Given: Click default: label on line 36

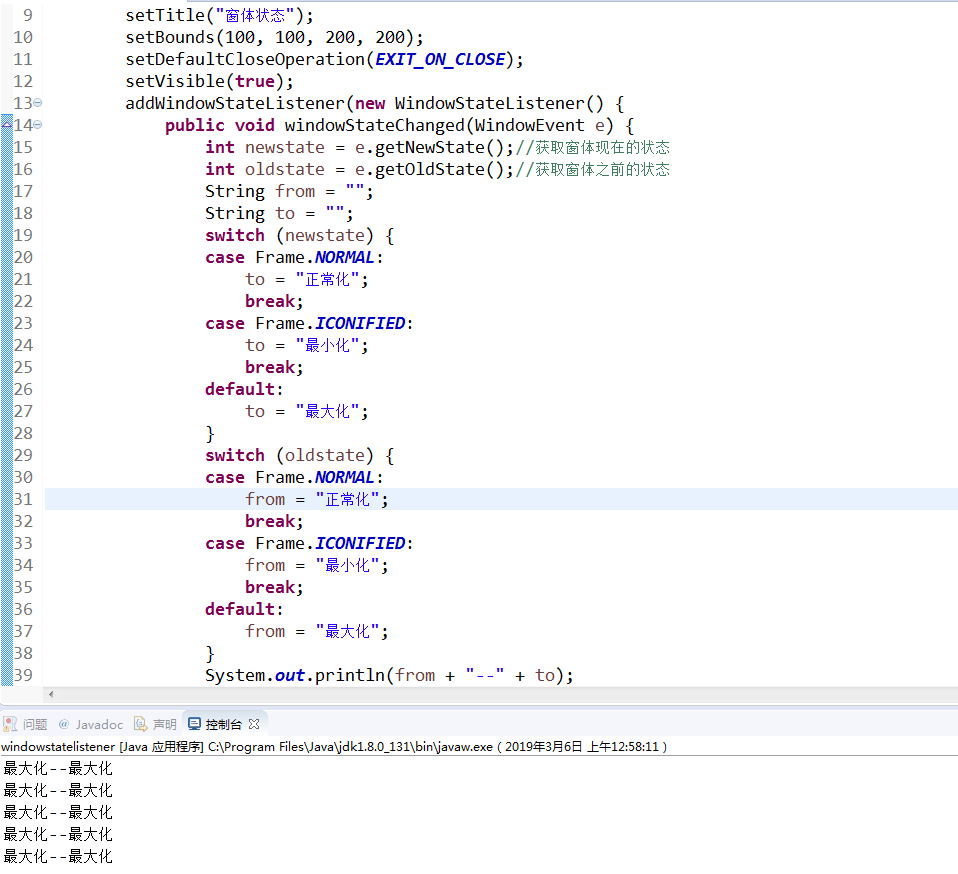Looking at the screenshot, I should point(244,609).
